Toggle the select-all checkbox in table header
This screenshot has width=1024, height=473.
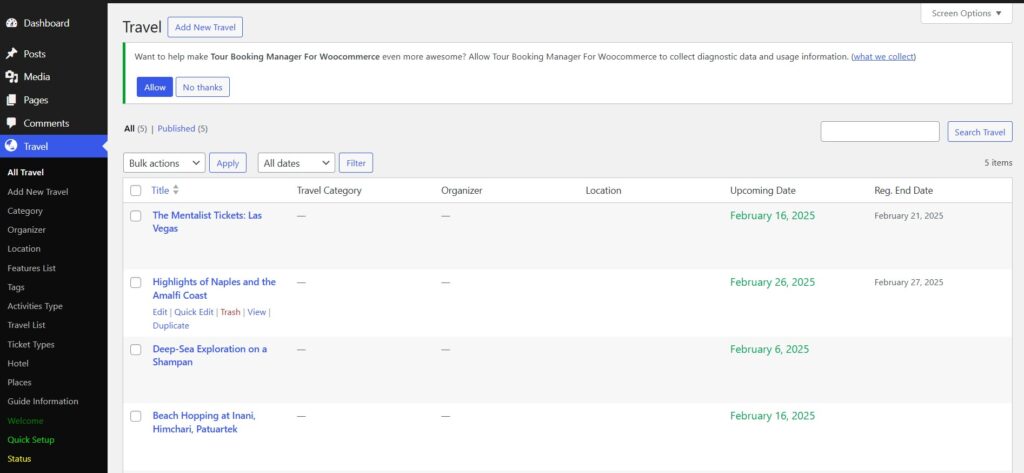[135, 191]
